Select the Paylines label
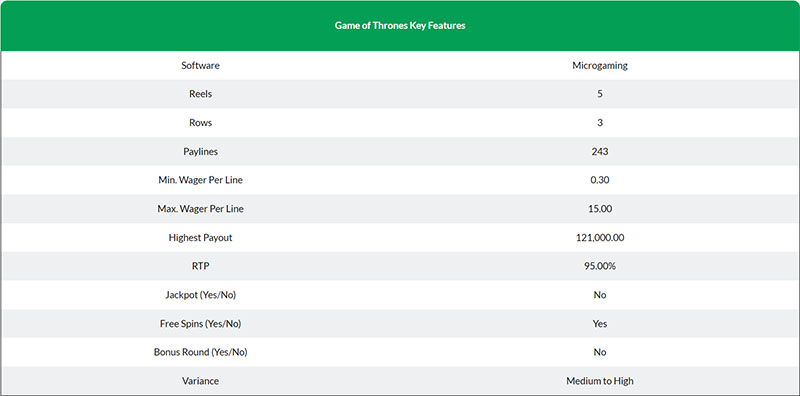Image resolution: width=800 pixels, height=396 pixels. [201, 152]
